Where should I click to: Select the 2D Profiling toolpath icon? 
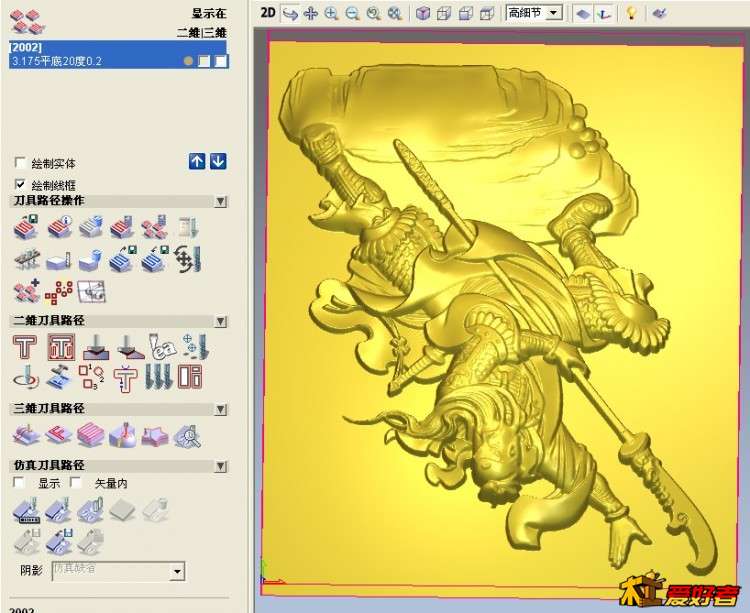pos(25,347)
